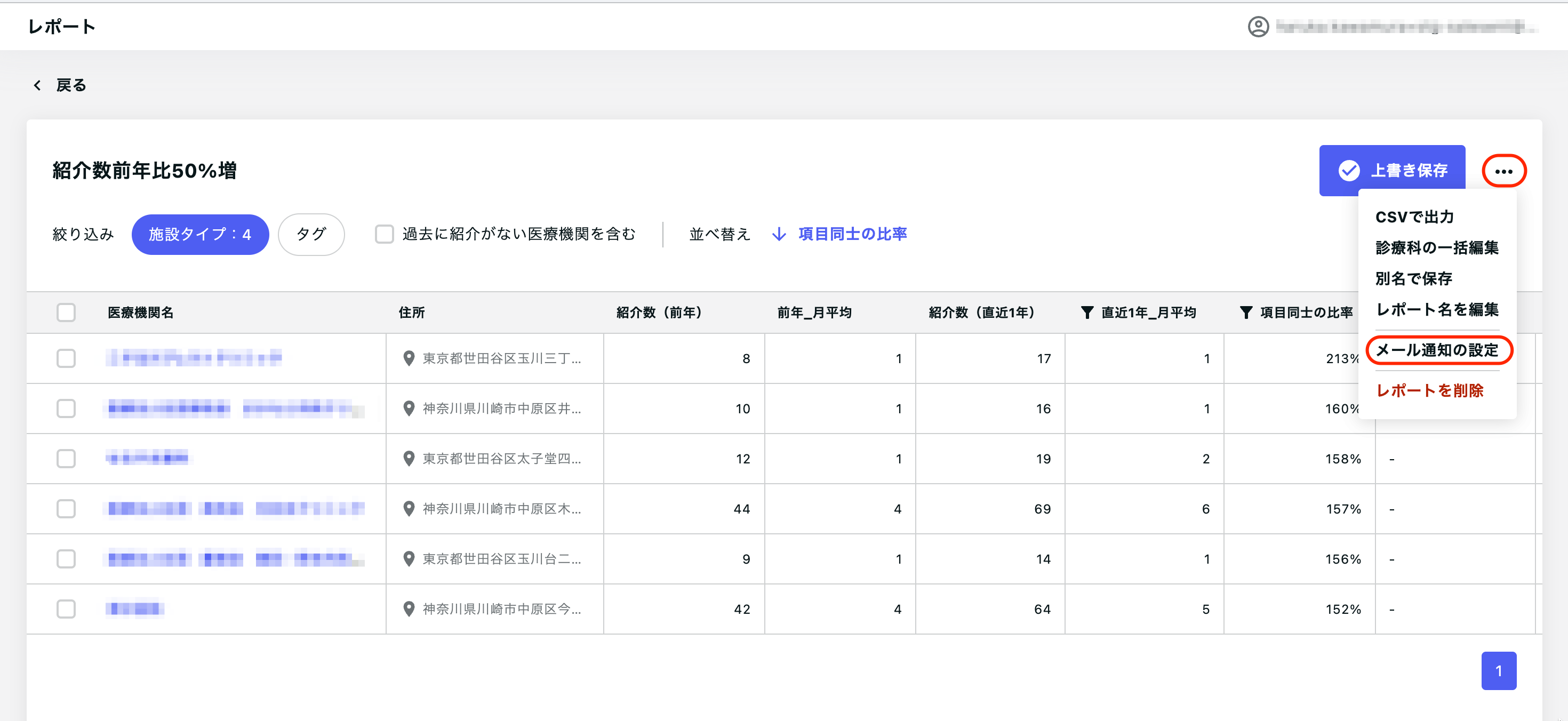Click the 紹介数（直近1年） value 69
Screen dimensions: 1568x721
click(1042, 509)
